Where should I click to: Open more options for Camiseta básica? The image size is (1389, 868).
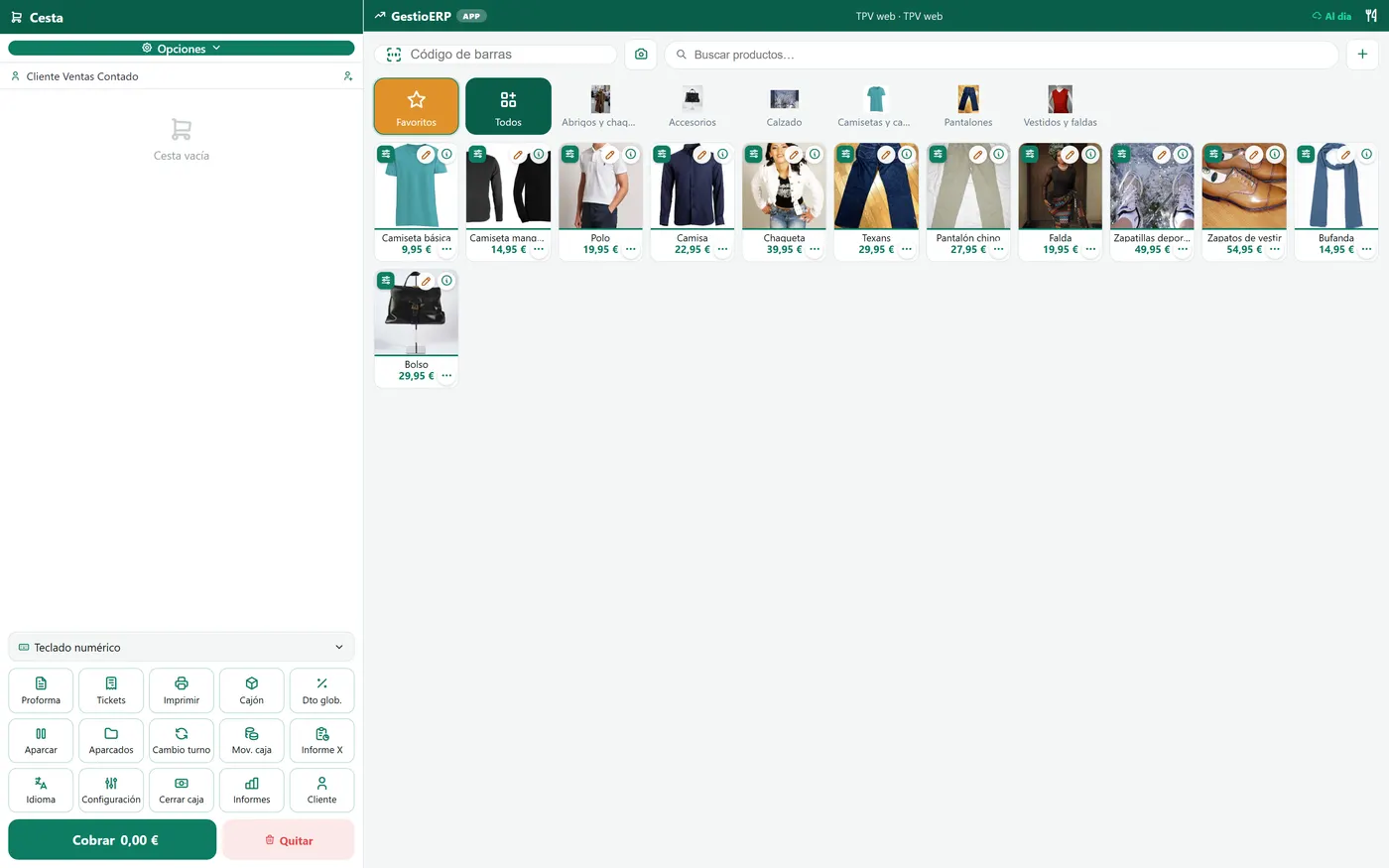pos(446,250)
